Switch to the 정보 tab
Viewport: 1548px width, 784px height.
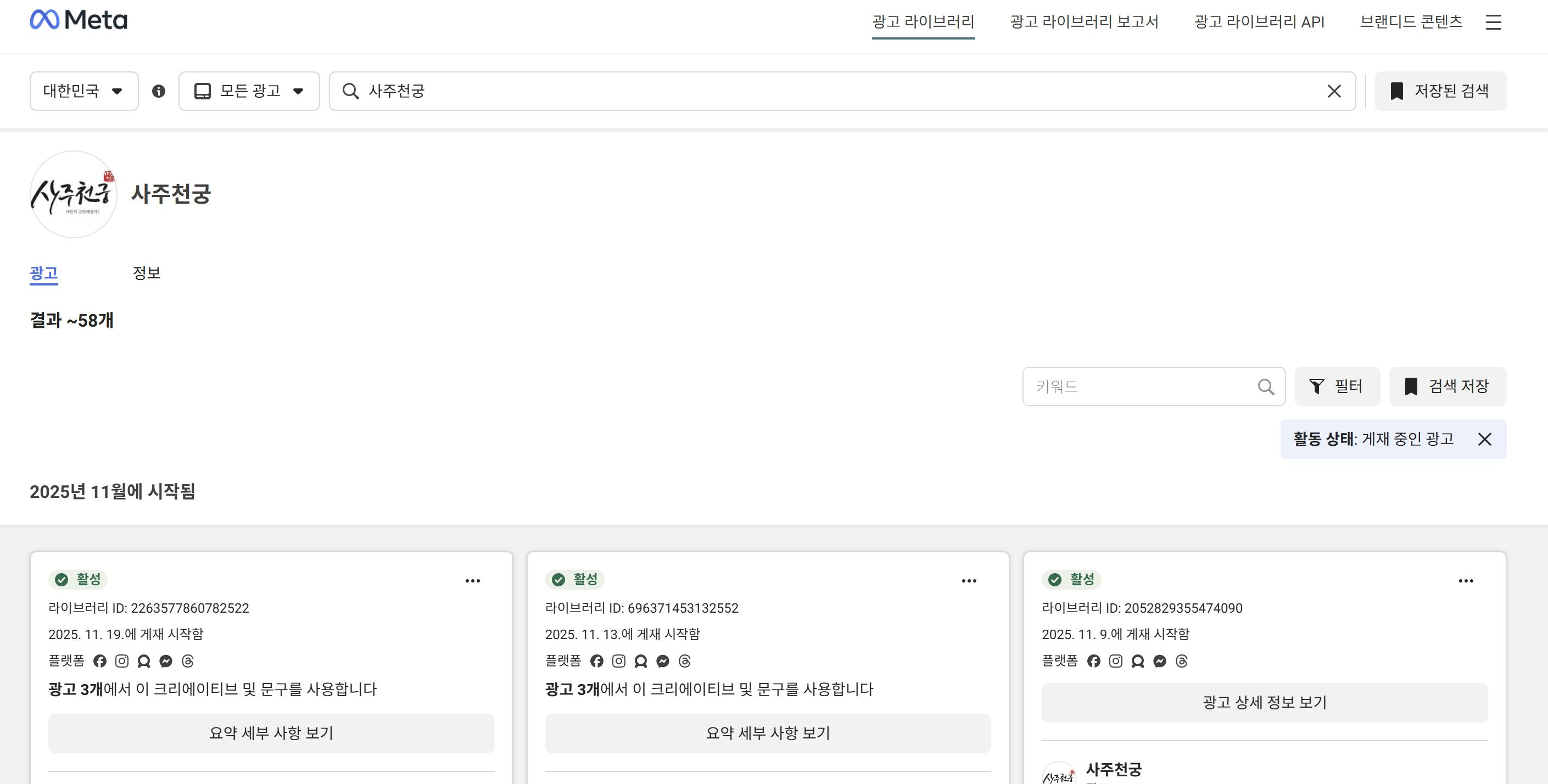[x=147, y=273]
